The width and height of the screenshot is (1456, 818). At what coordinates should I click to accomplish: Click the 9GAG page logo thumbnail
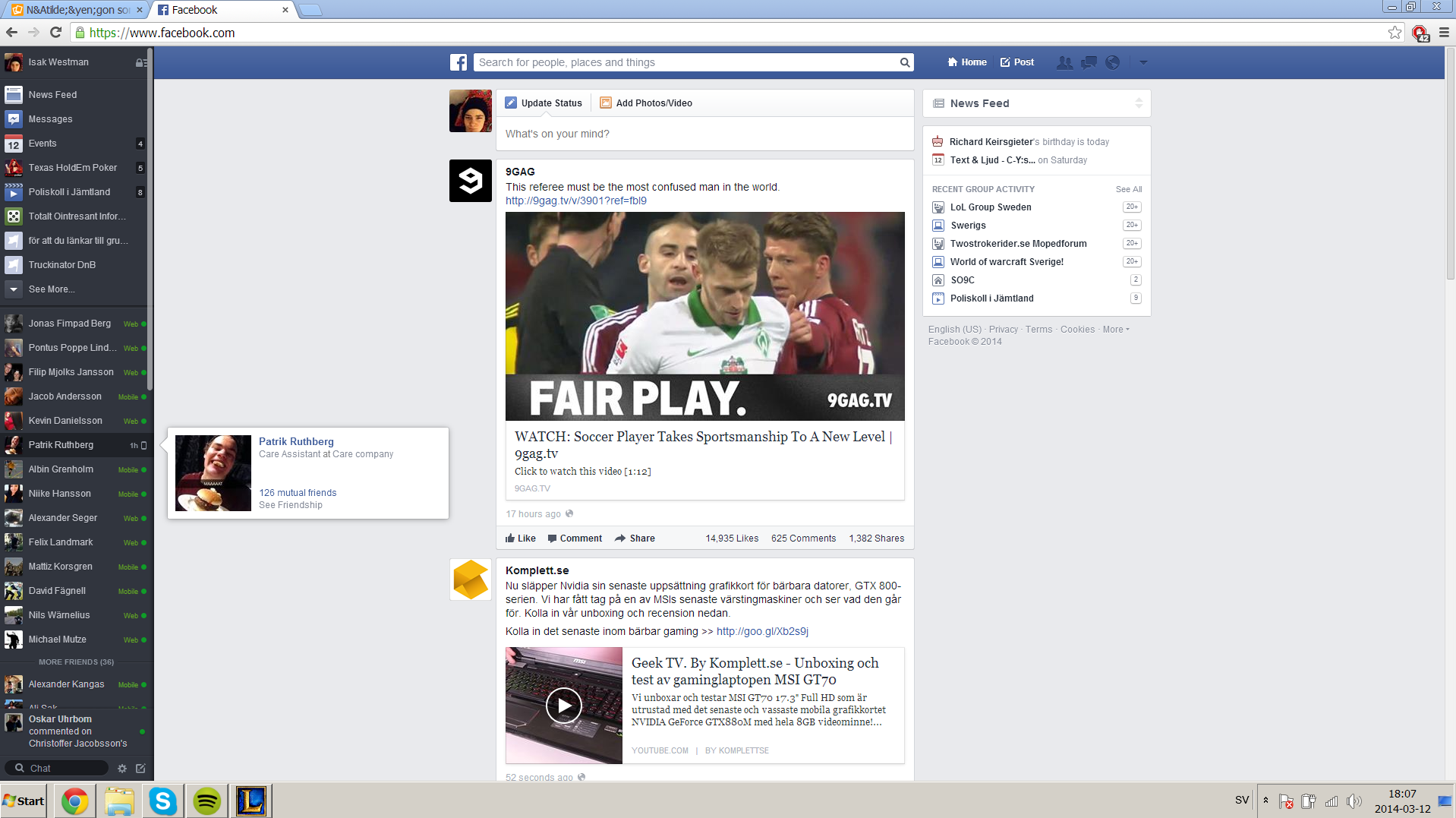(x=471, y=181)
